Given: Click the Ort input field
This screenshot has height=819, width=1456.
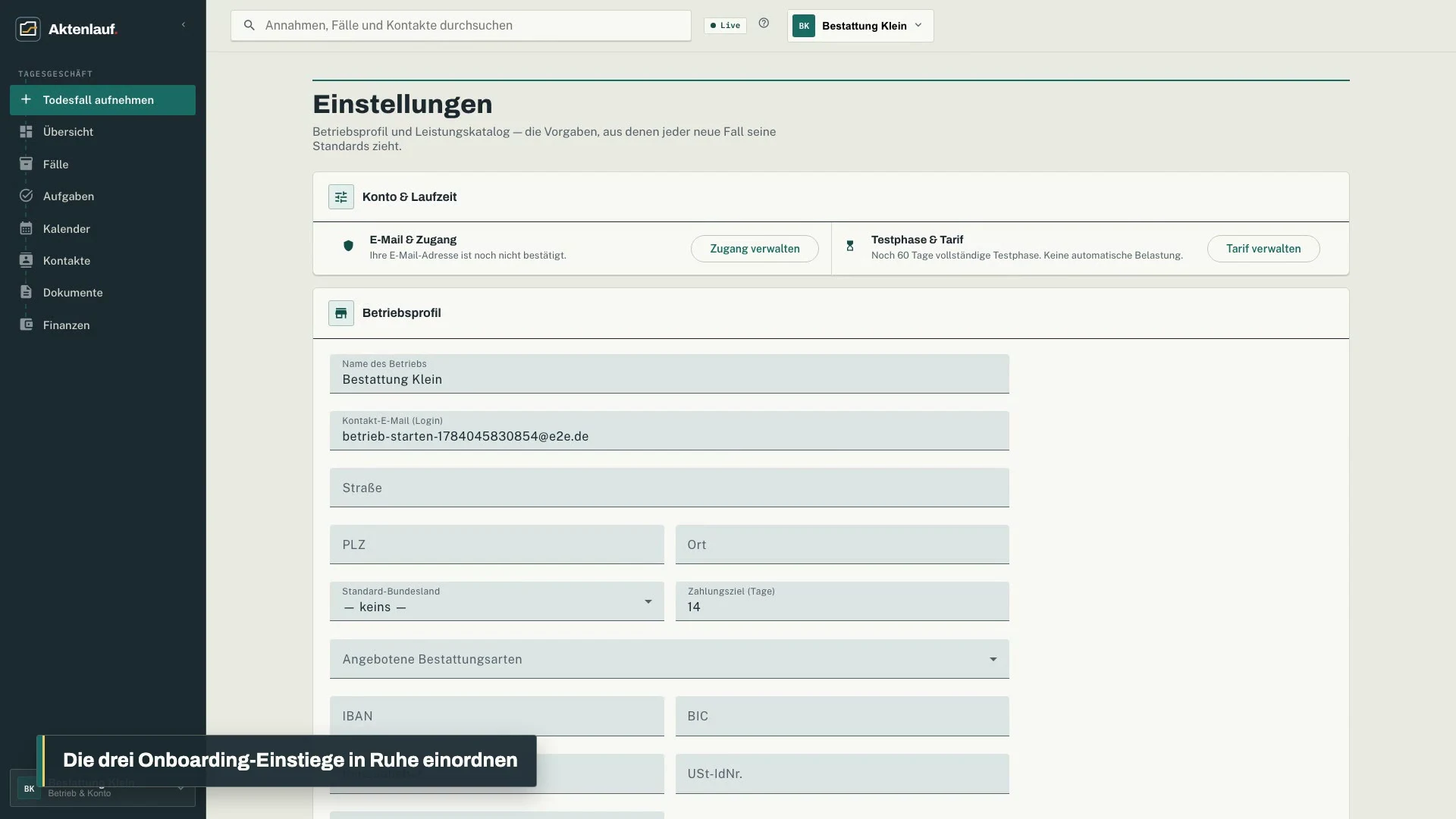Looking at the screenshot, I should [843, 544].
